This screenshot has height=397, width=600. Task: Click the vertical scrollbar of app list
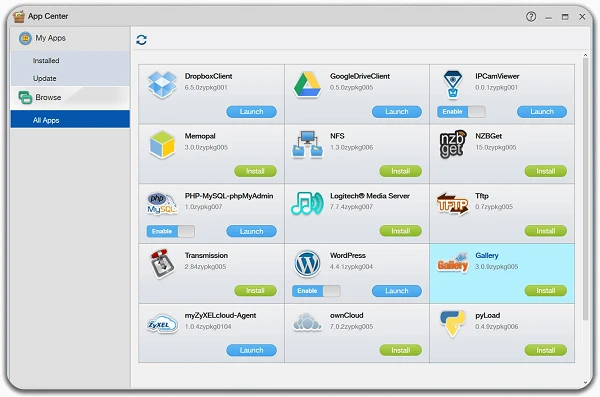tap(585, 190)
